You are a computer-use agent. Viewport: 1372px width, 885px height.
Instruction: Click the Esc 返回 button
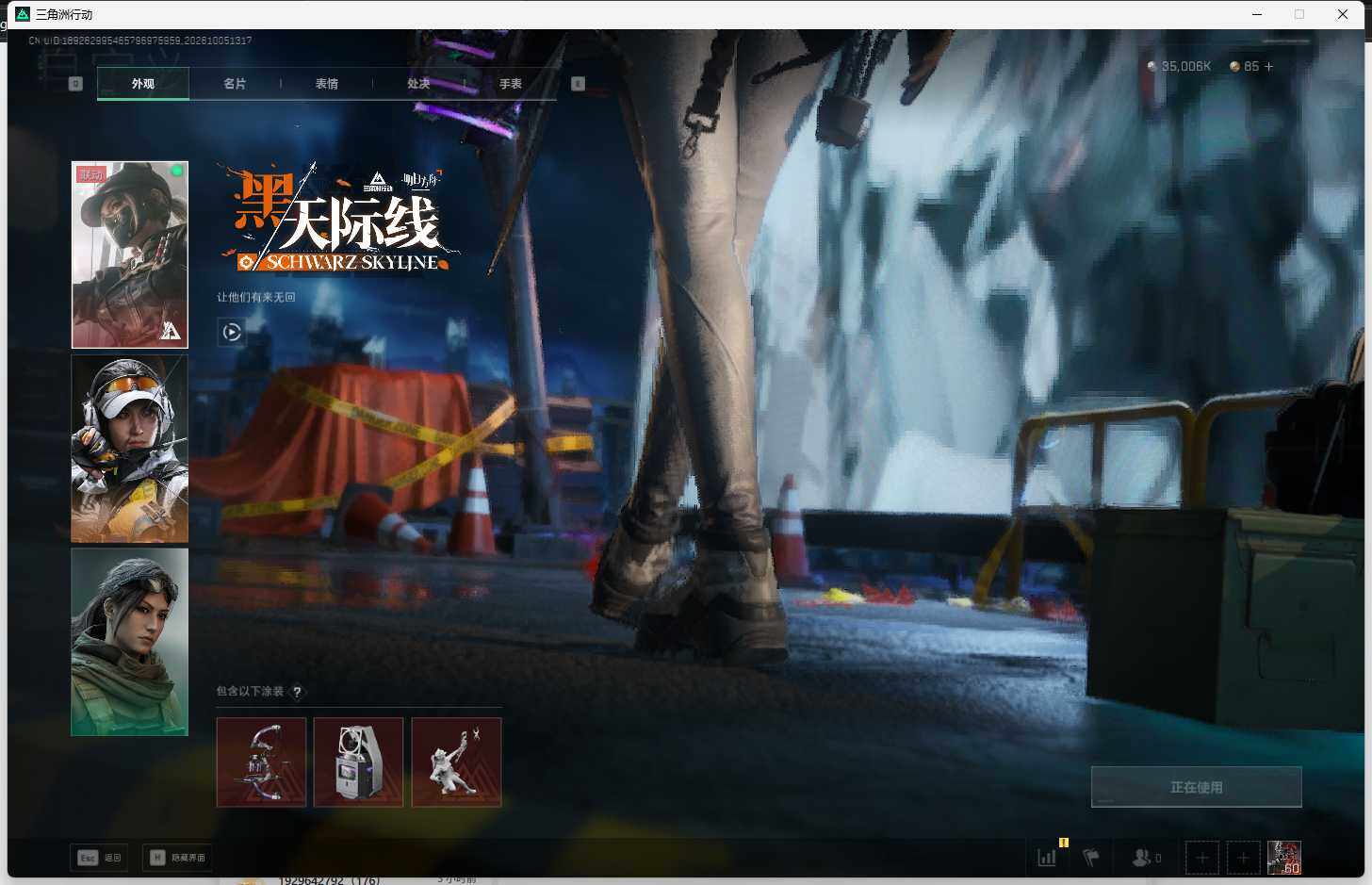click(100, 858)
